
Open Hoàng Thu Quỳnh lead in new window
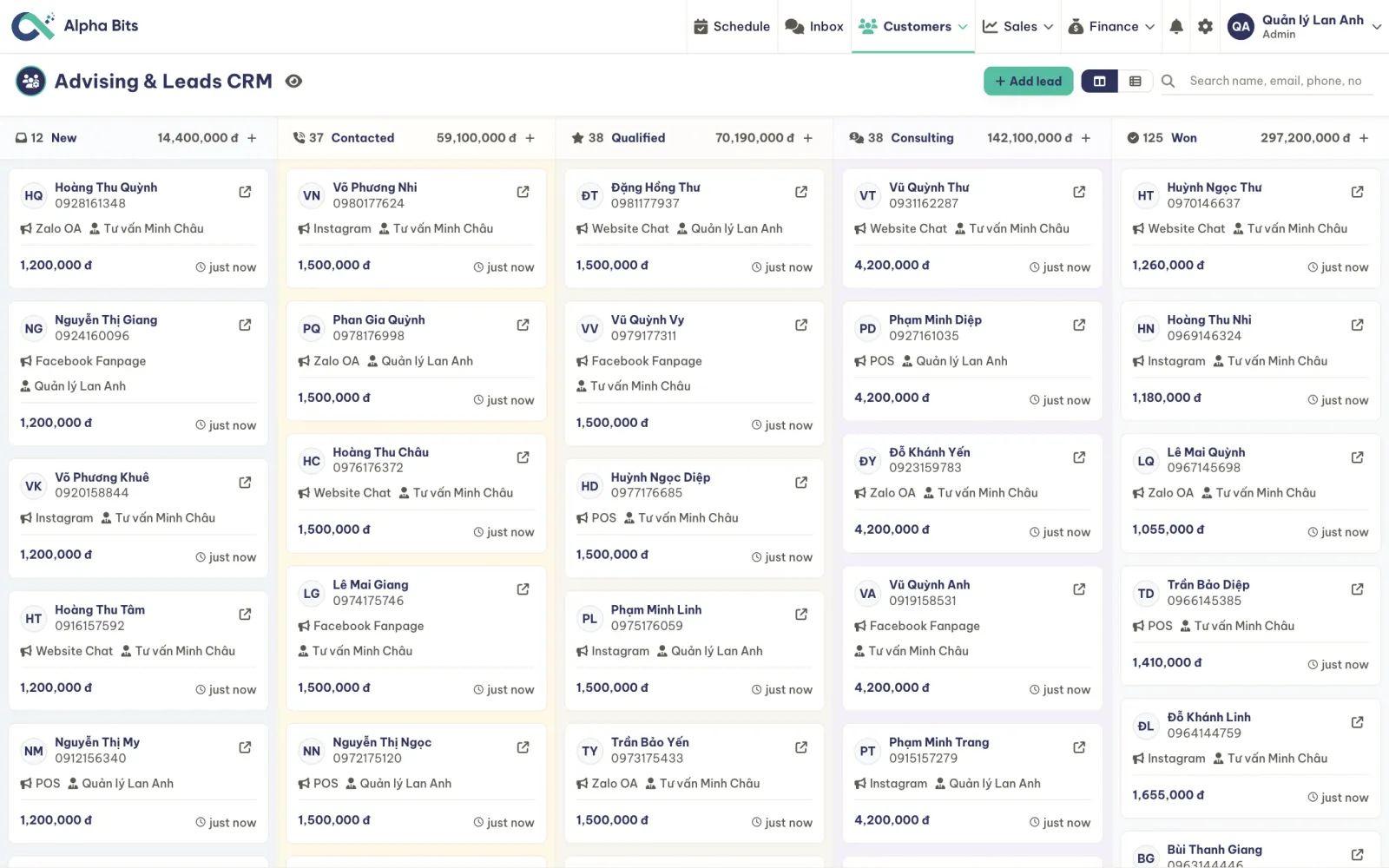tap(245, 192)
